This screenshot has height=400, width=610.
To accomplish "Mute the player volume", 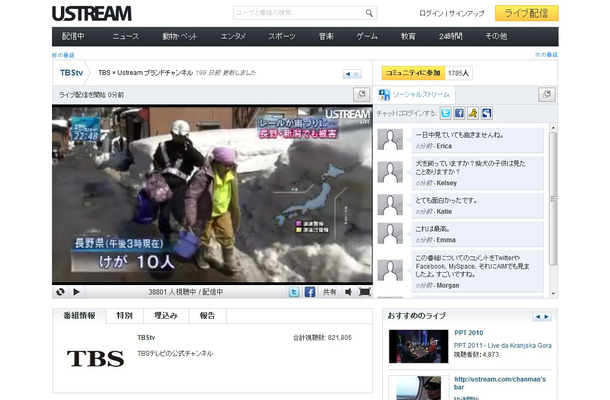I will [349, 292].
